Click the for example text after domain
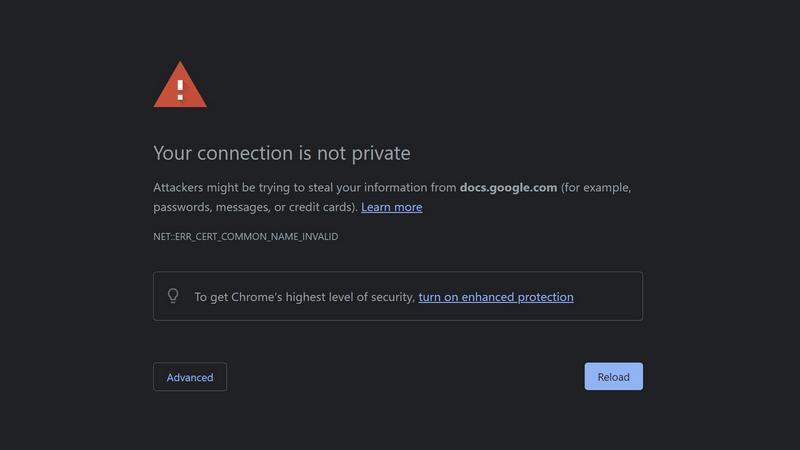Screen dimensions: 800x450 point(596,188)
